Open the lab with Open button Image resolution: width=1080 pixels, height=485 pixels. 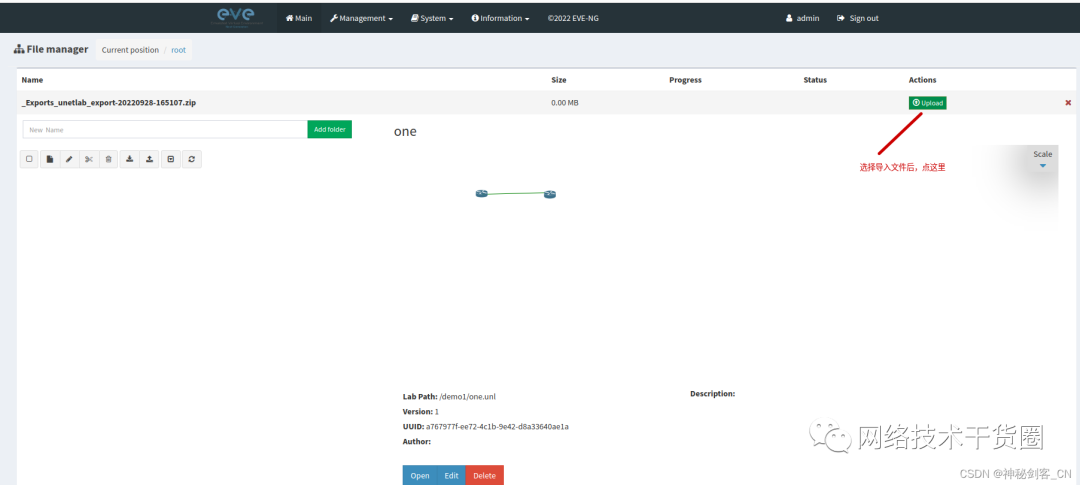420,475
